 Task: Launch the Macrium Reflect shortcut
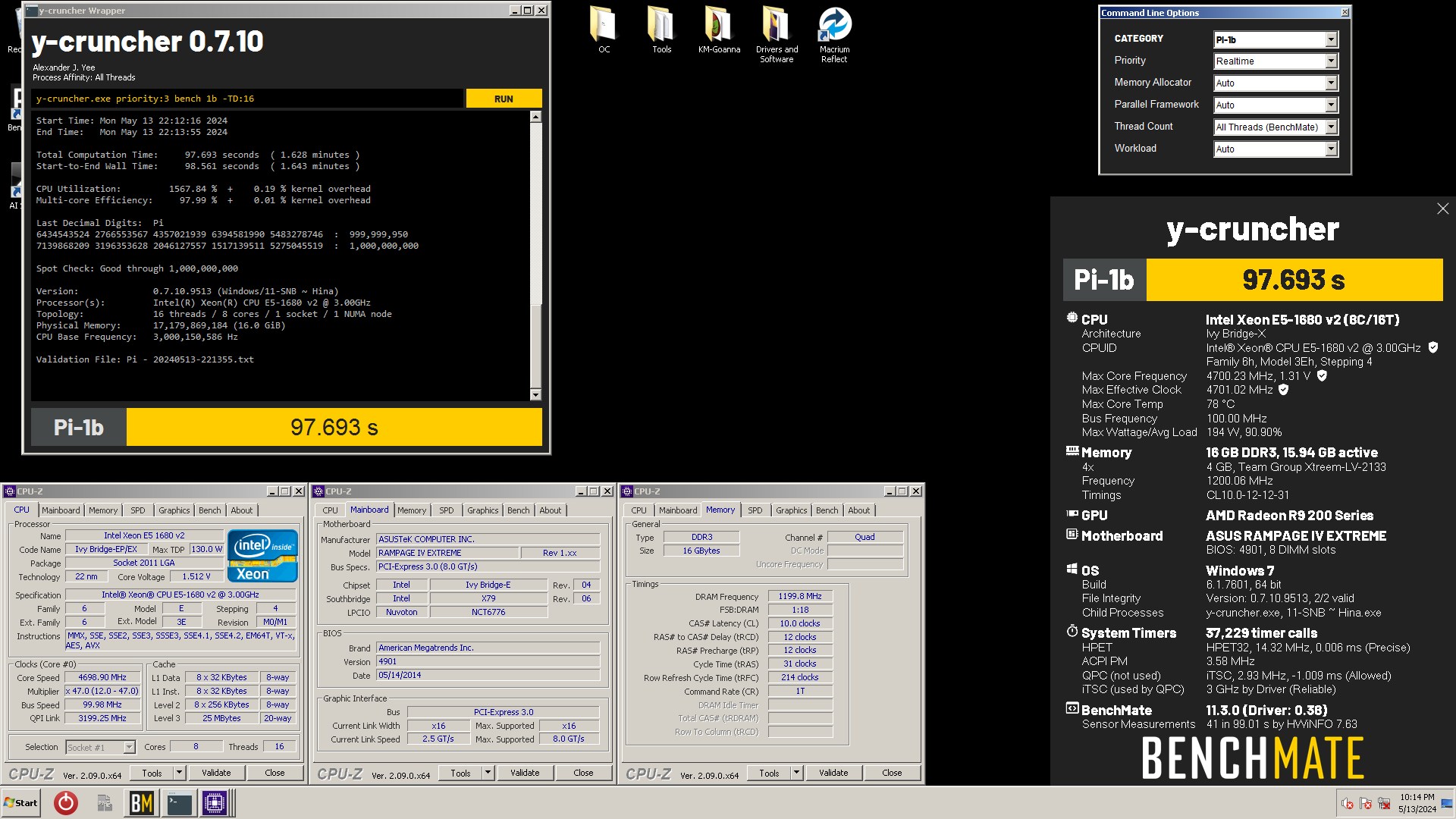tap(834, 34)
